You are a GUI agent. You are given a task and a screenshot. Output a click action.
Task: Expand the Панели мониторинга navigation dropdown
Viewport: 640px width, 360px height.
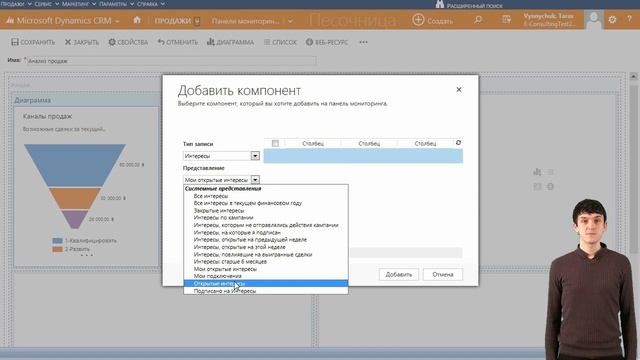290,21
